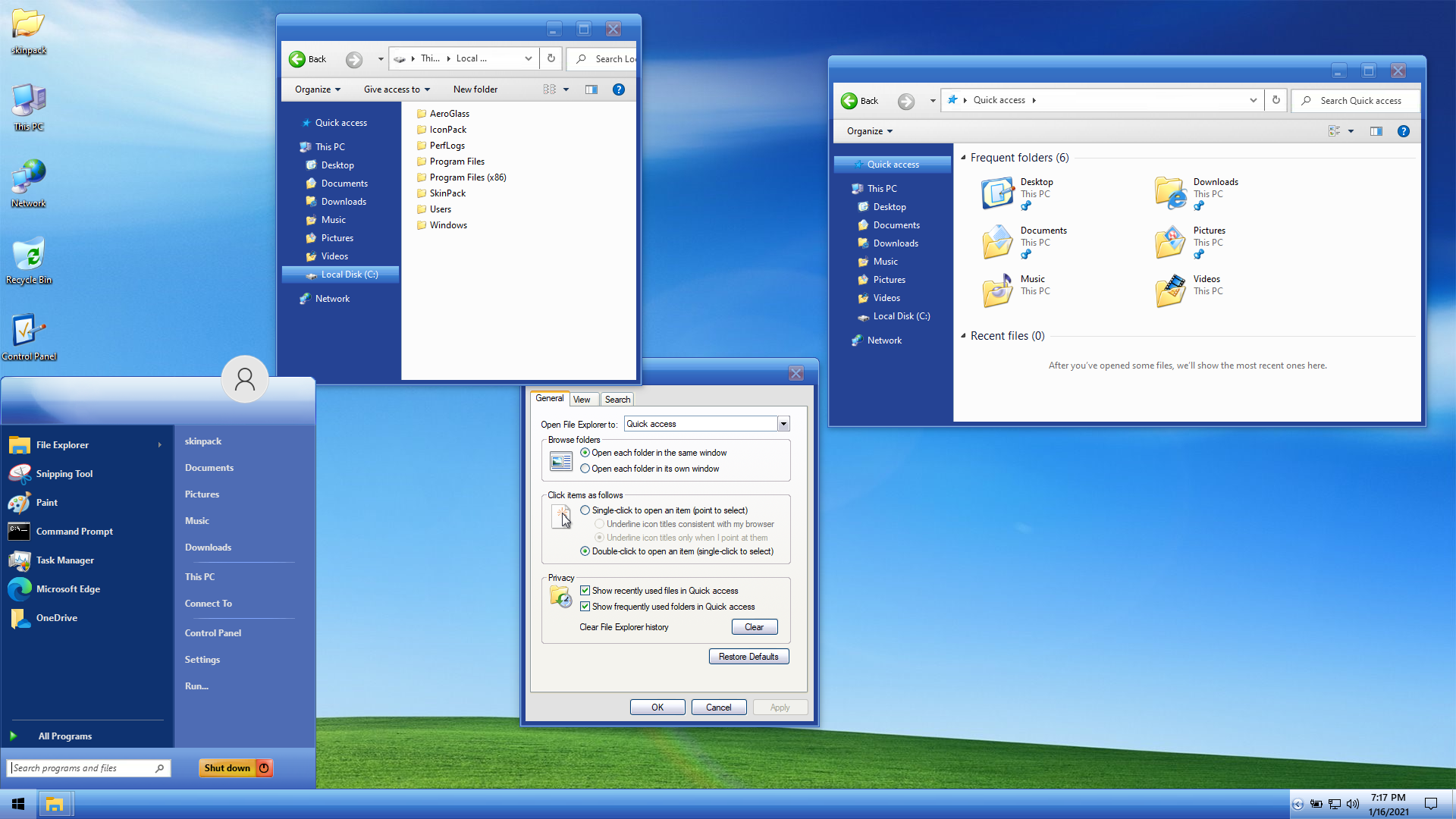The width and height of the screenshot is (1456, 819).
Task: Click the help icon in Quick access window
Action: pos(1403,131)
